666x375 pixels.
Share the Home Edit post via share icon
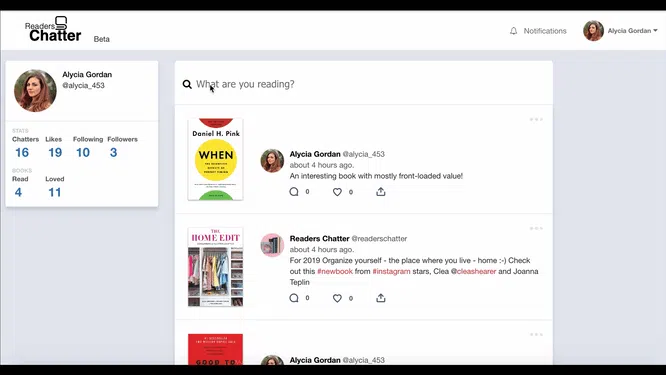[381, 298]
